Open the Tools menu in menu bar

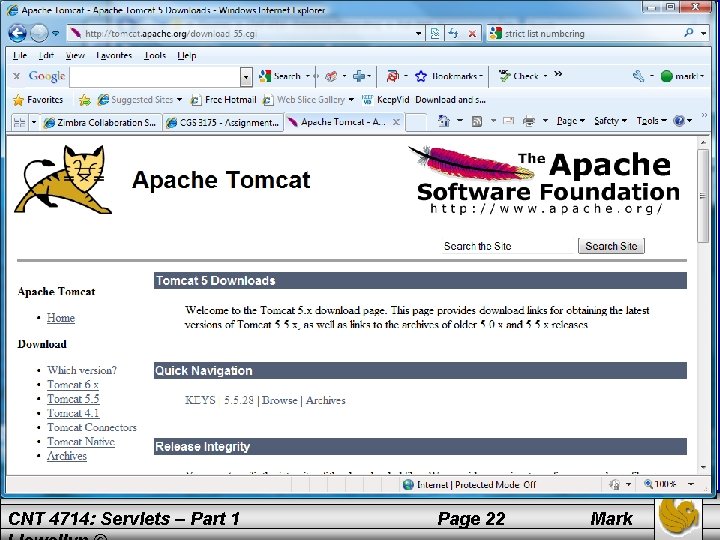pyautogui.click(x=155, y=56)
